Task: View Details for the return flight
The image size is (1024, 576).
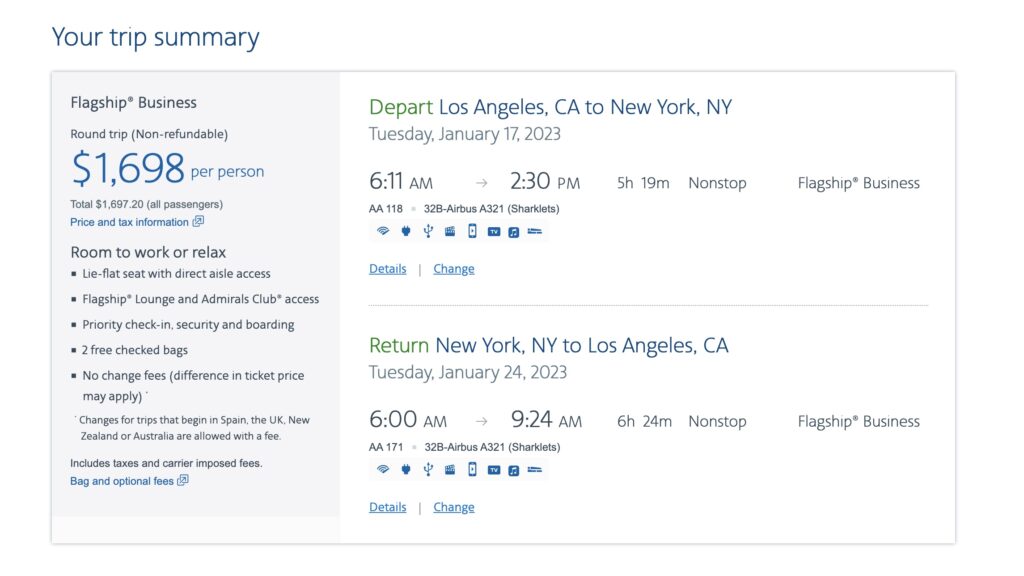Action: [x=387, y=507]
